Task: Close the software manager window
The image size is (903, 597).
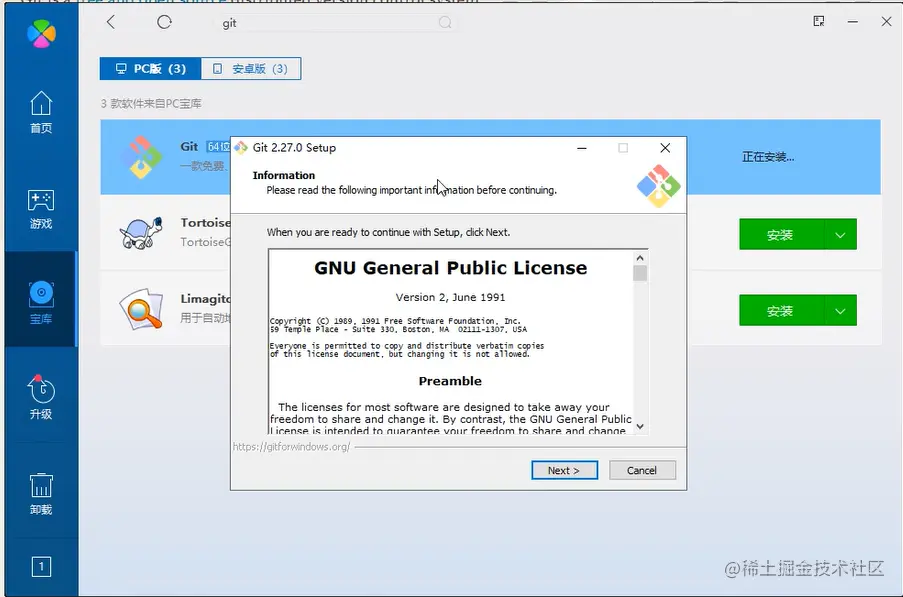Action: pos(886,21)
